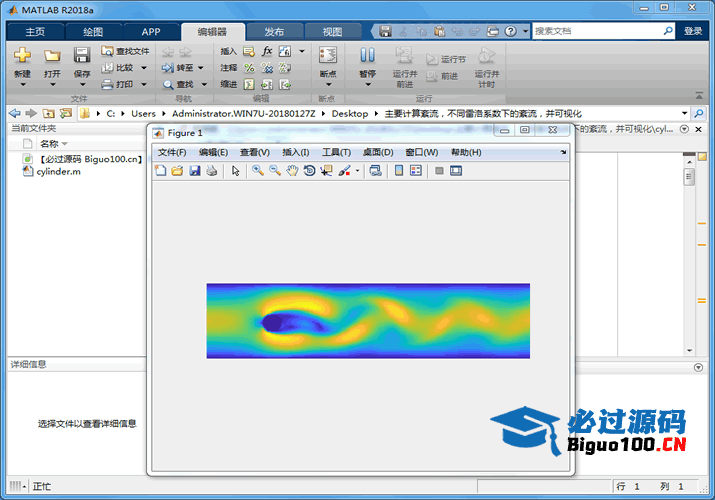Switch to the 绘图 ribbon tab

coord(92,31)
